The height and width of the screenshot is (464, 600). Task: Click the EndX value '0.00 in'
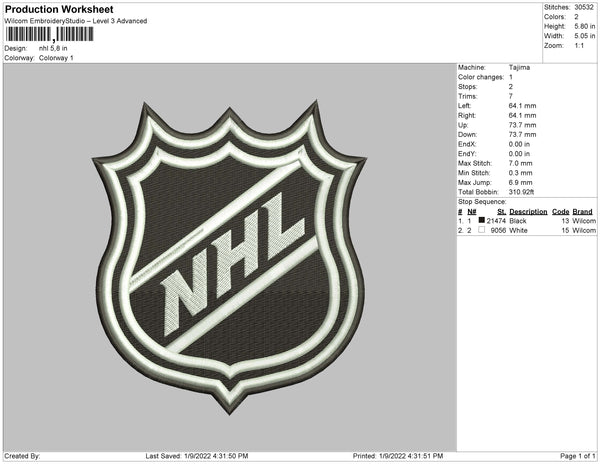(519, 144)
